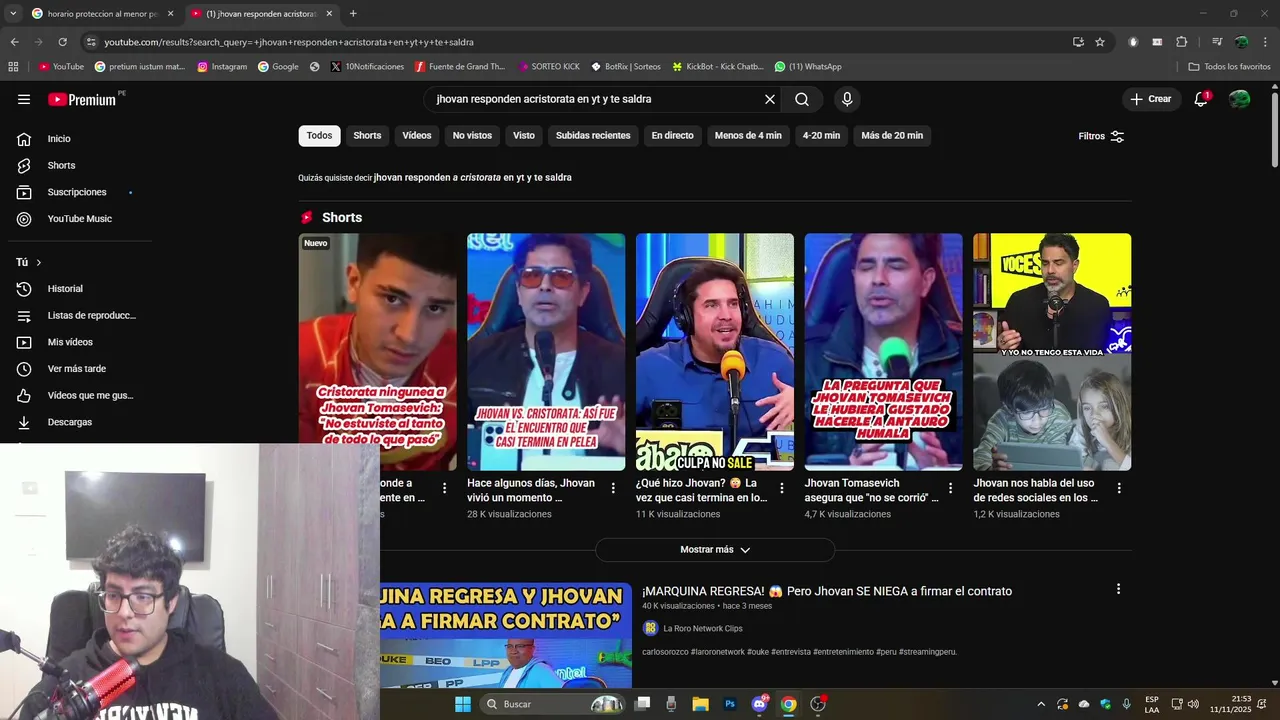The width and height of the screenshot is (1280, 720).
Task: Open La Roro Network Clips channel
Action: [703, 628]
